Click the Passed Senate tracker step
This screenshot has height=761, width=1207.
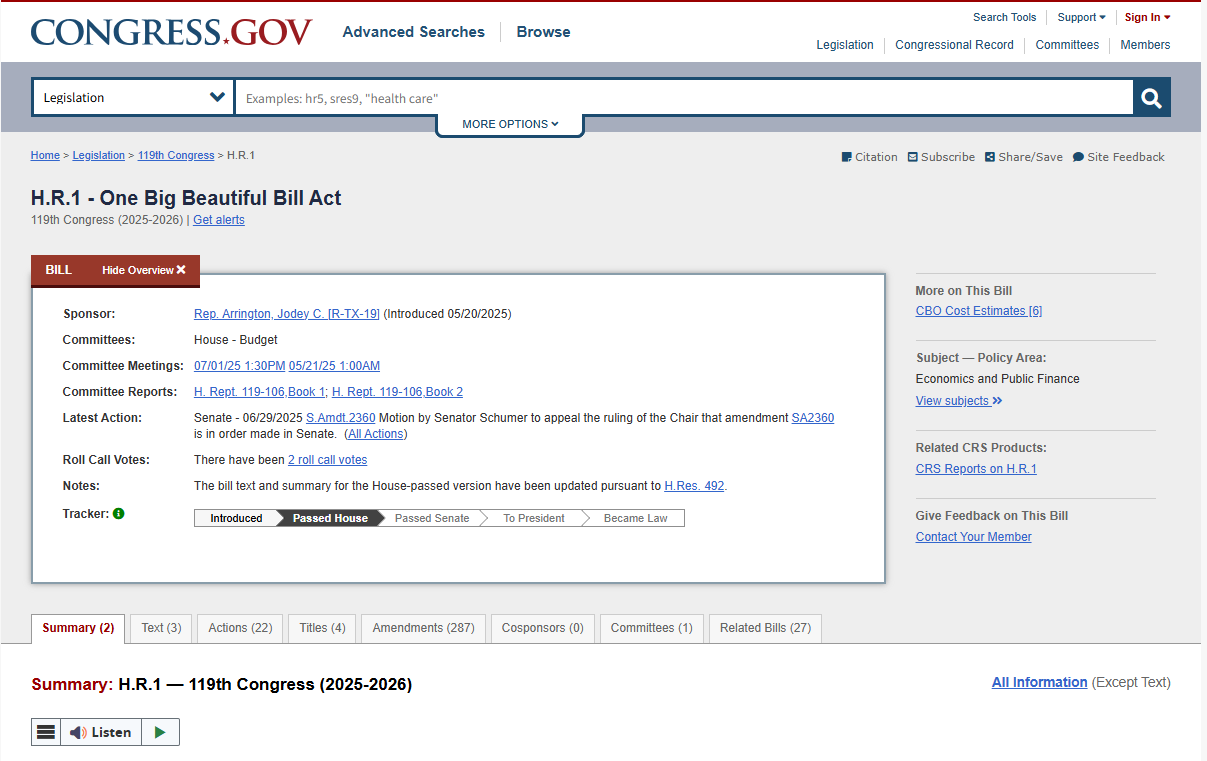pos(432,518)
